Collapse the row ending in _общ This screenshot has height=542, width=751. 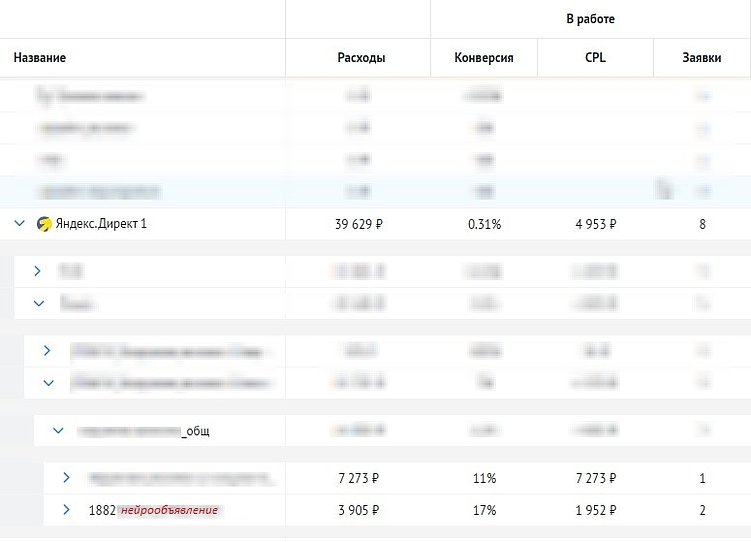[x=58, y=430]
